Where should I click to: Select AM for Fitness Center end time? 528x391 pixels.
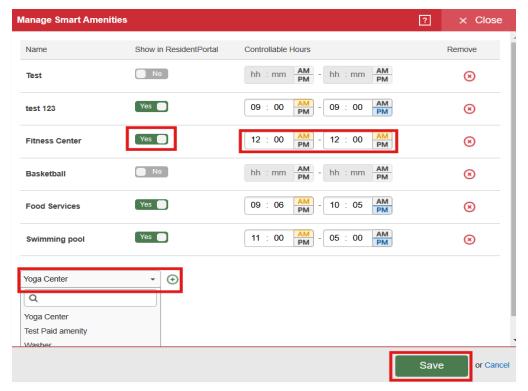point(382,136)
